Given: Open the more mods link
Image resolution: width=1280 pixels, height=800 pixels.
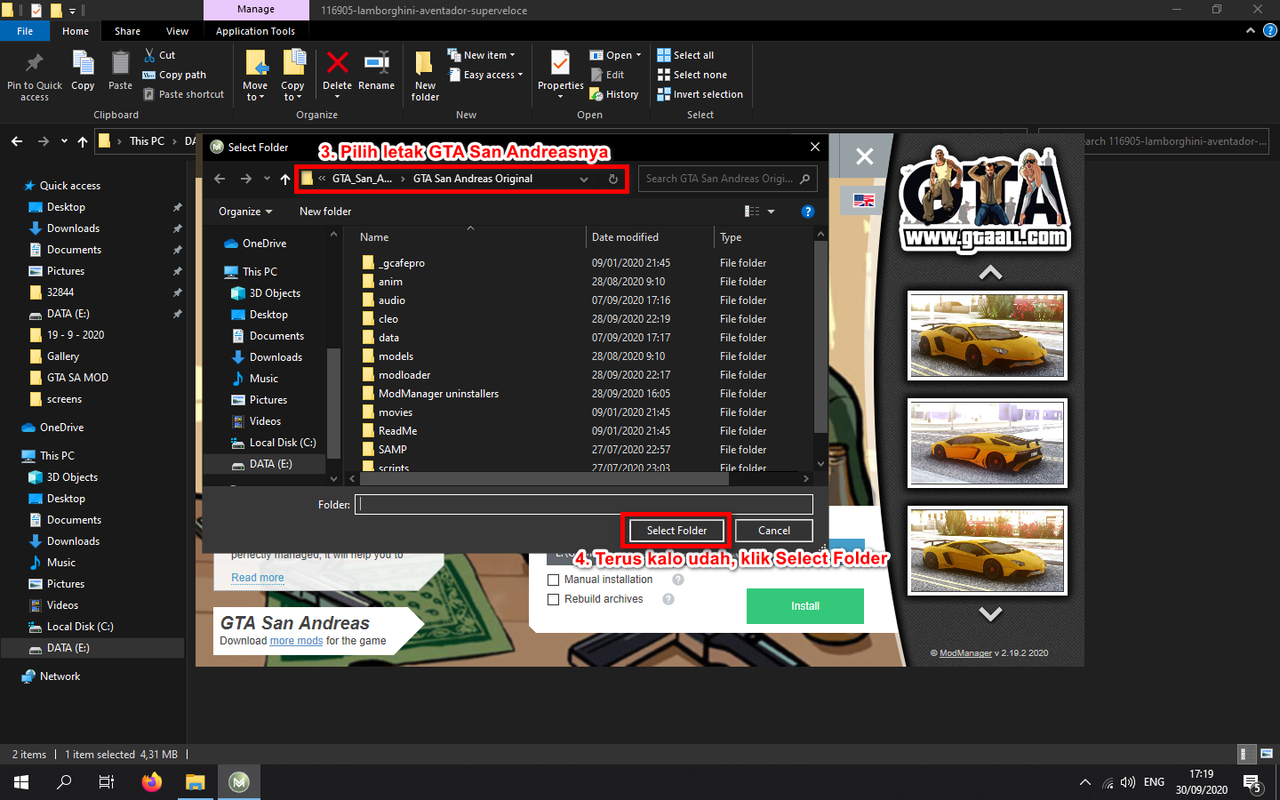Looking at the screenshot, I should pyautogui.click(x=296, y=641).
